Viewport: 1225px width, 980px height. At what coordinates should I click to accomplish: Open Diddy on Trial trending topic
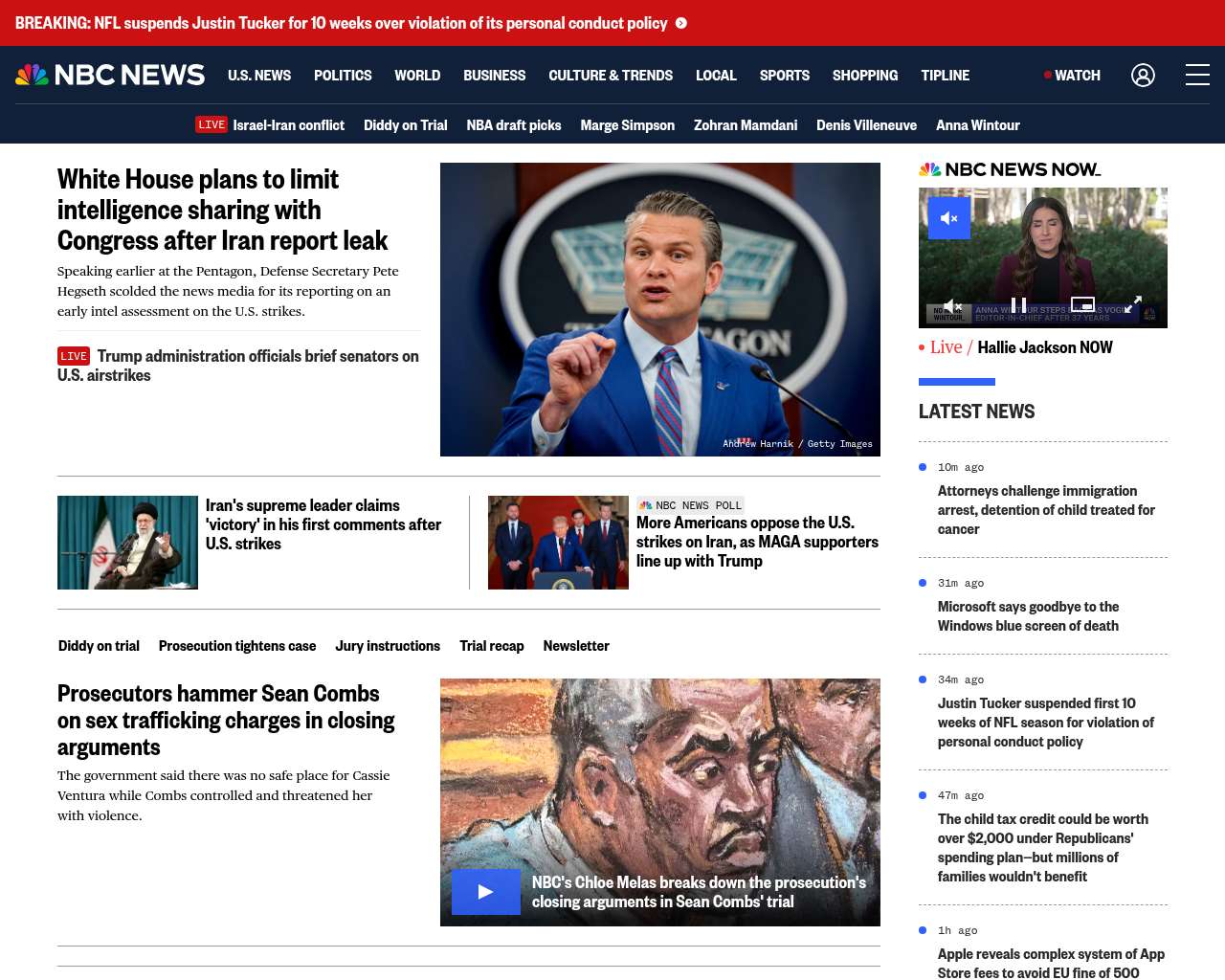pos(405,125)
